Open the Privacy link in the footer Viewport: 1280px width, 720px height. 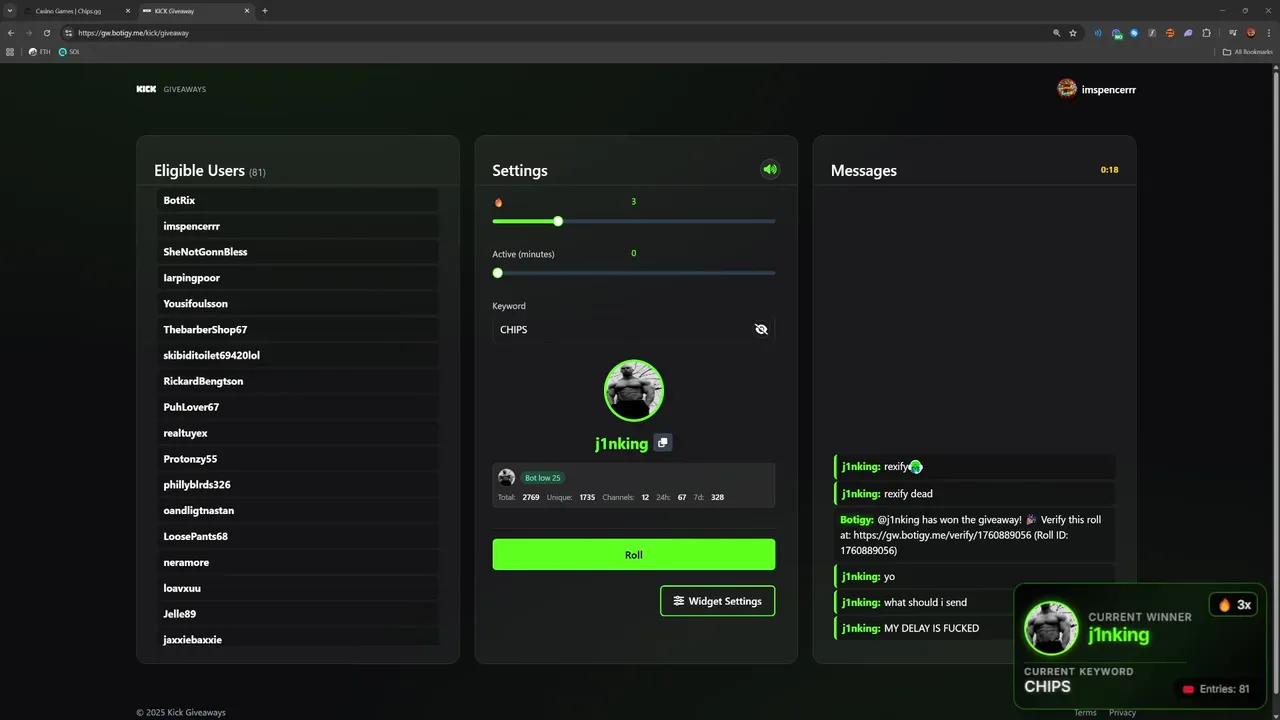[1122, 713]
